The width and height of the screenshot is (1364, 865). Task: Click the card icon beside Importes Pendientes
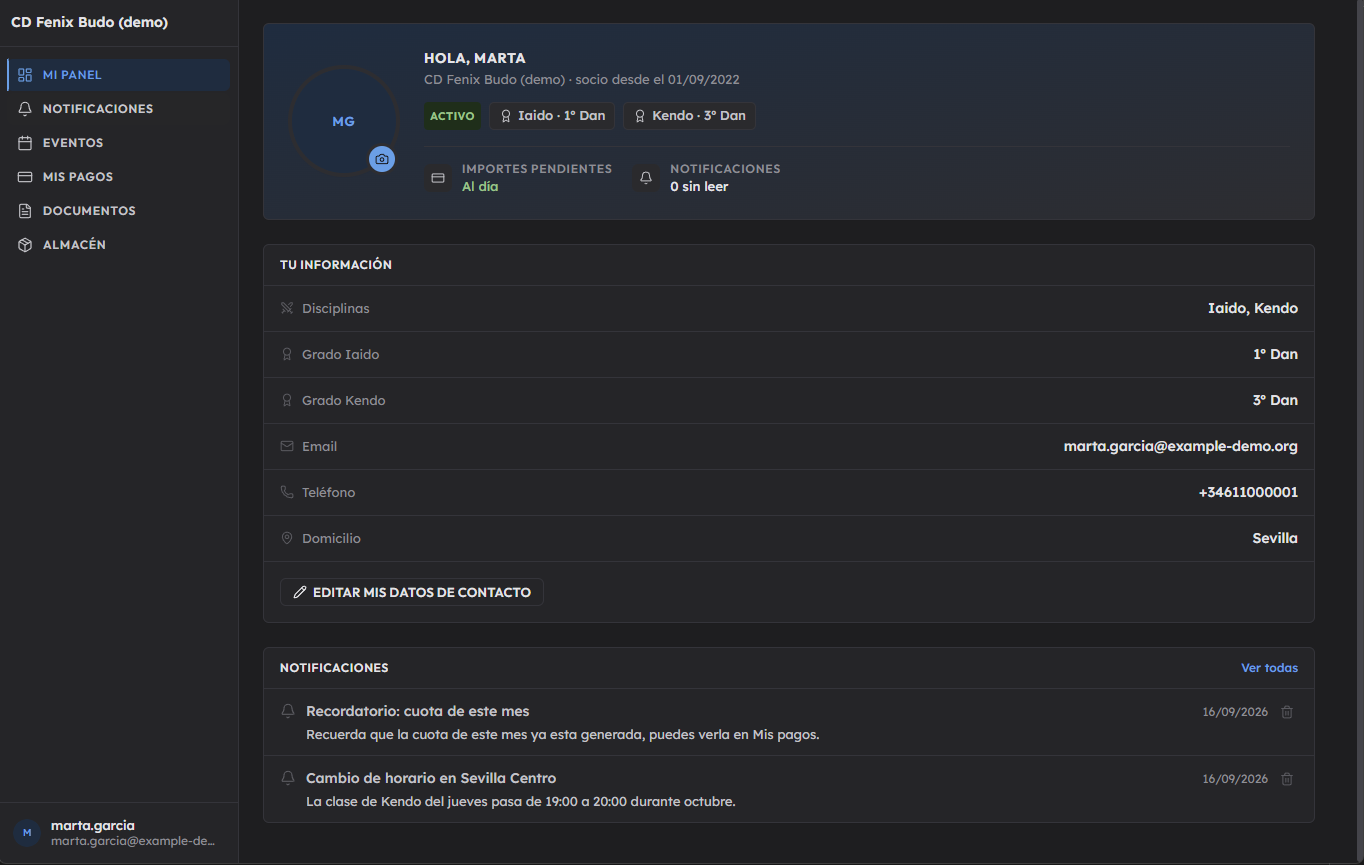[x=437, y=178]
